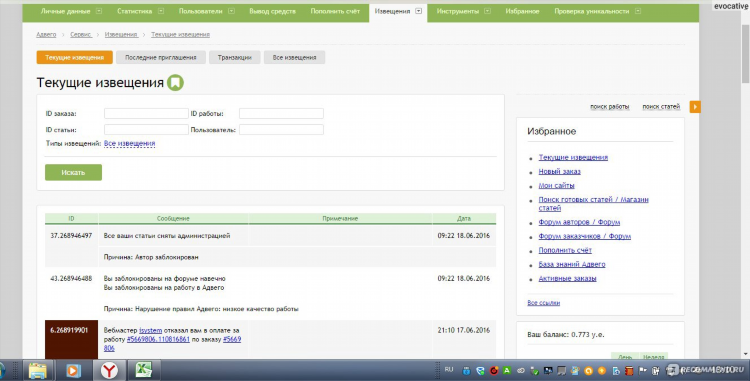
Task: Open Текущие извещения in Избранное list
Action: click(573, 157)
